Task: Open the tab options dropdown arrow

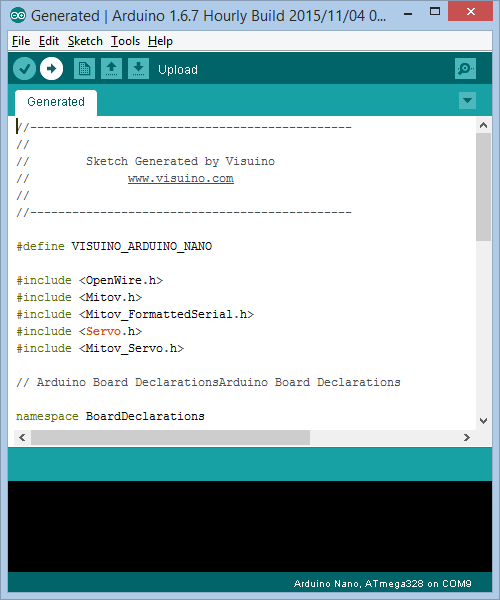Action: [467, 101]
